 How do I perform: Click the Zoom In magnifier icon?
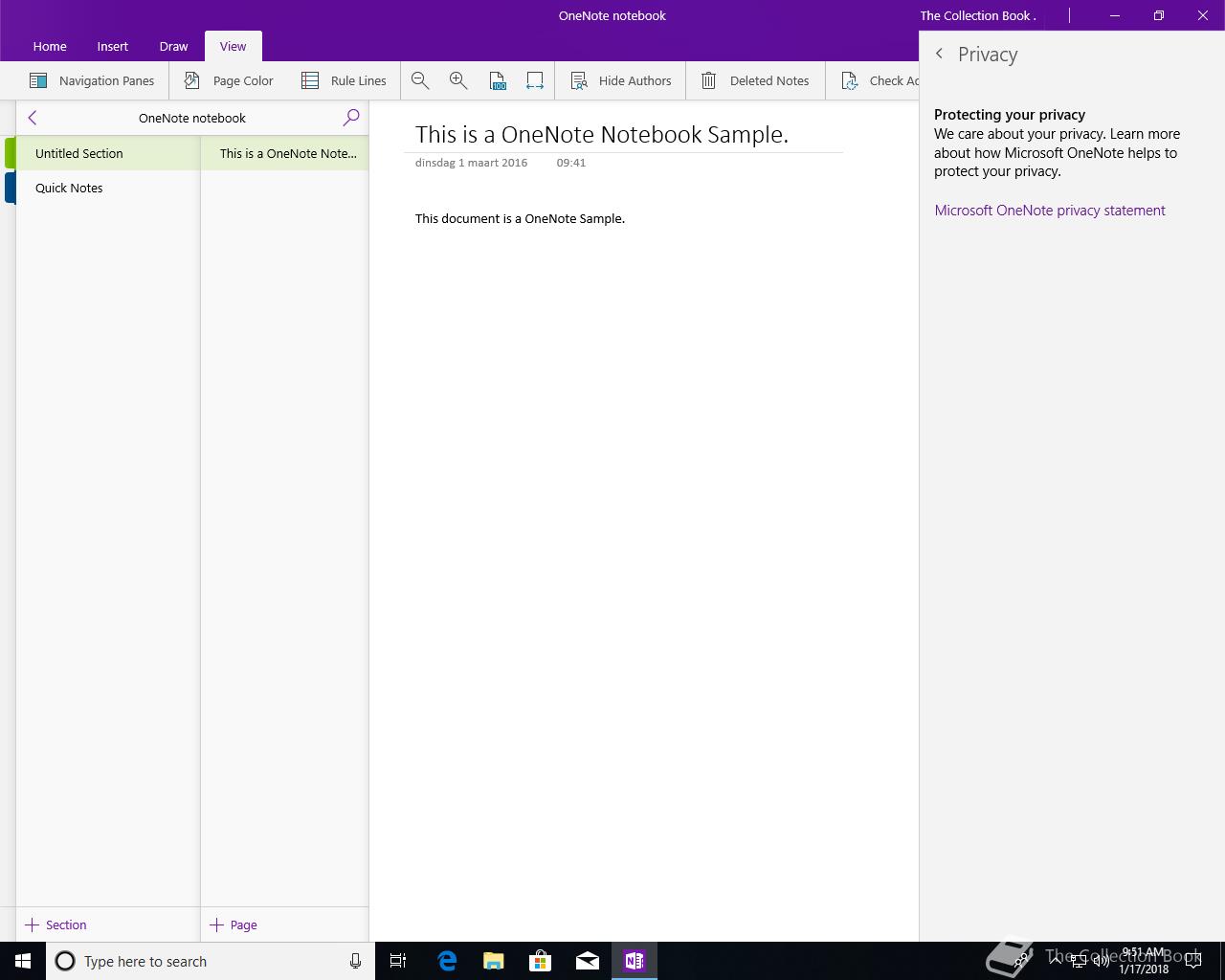[458, 81]
